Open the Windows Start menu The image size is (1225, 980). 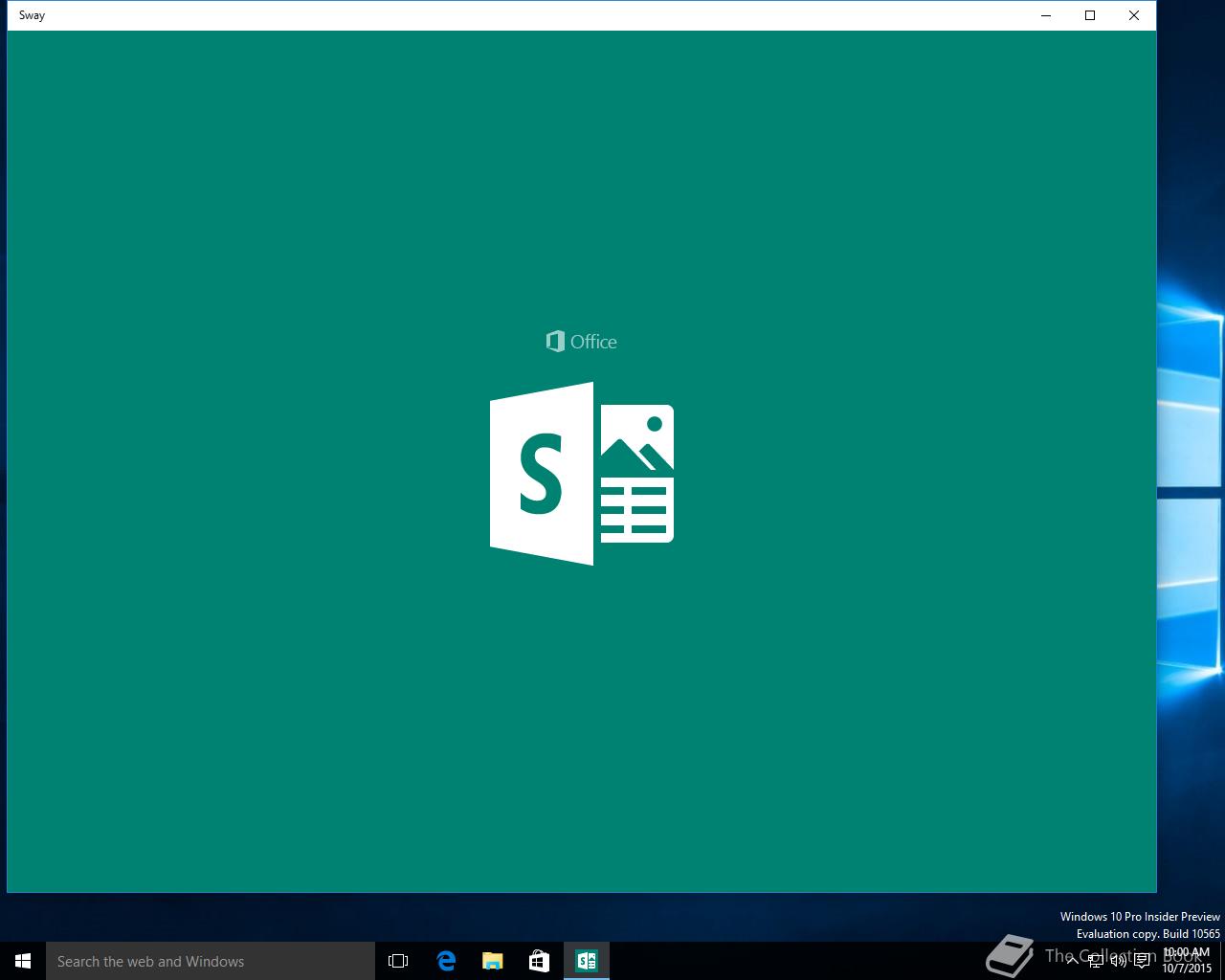click(x=23, y=961)
